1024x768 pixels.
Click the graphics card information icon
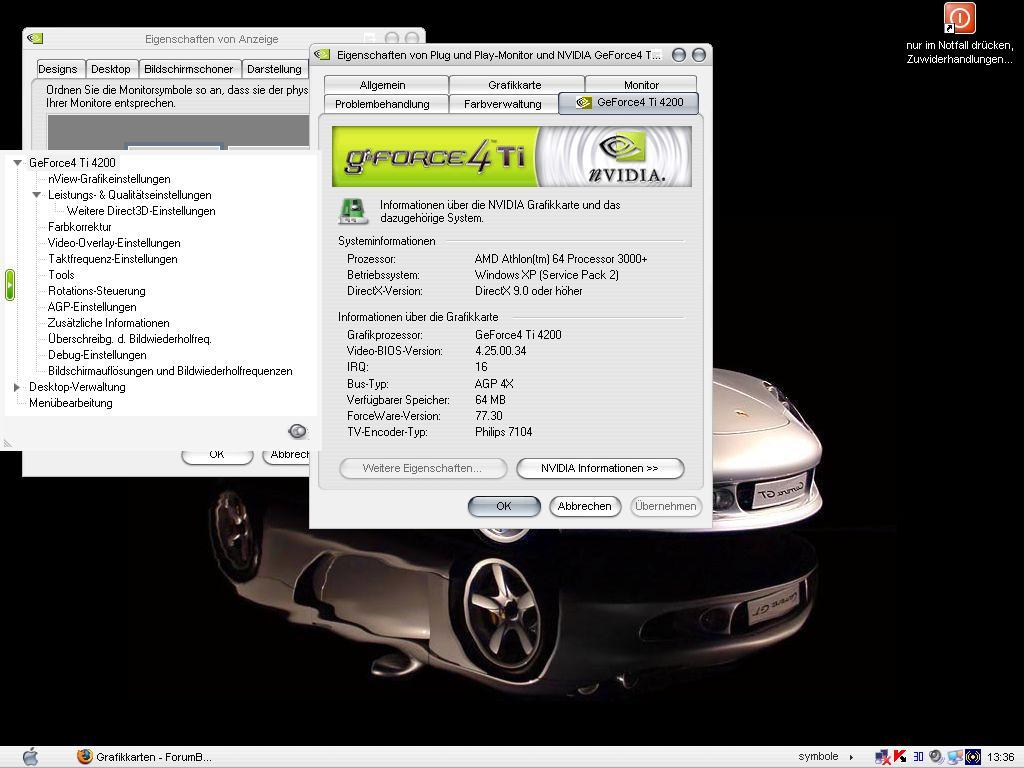pos(353,212)
